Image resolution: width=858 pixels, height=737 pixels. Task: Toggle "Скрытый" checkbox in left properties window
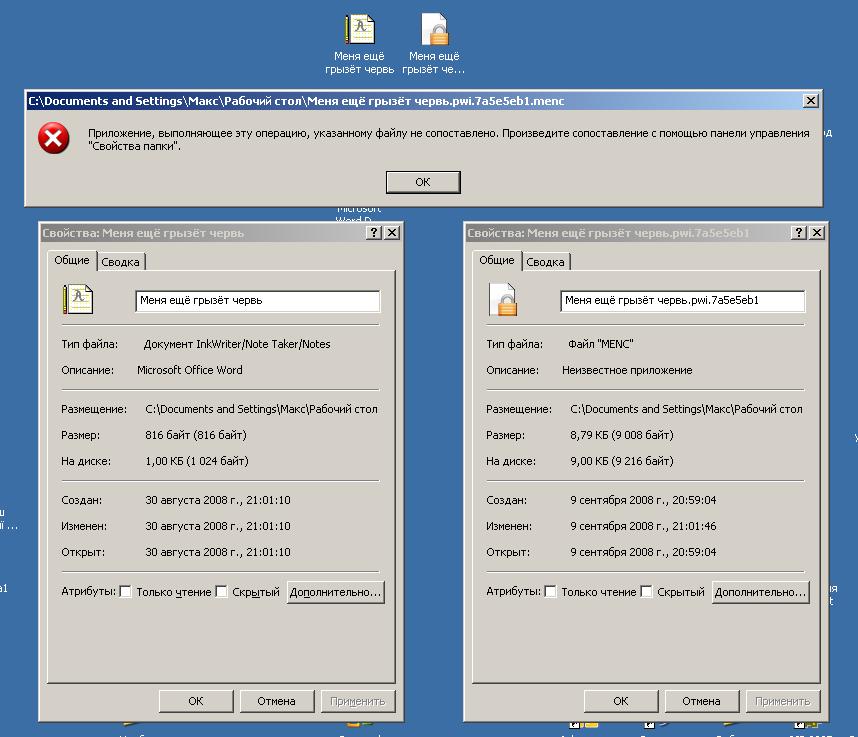point(222,592)
